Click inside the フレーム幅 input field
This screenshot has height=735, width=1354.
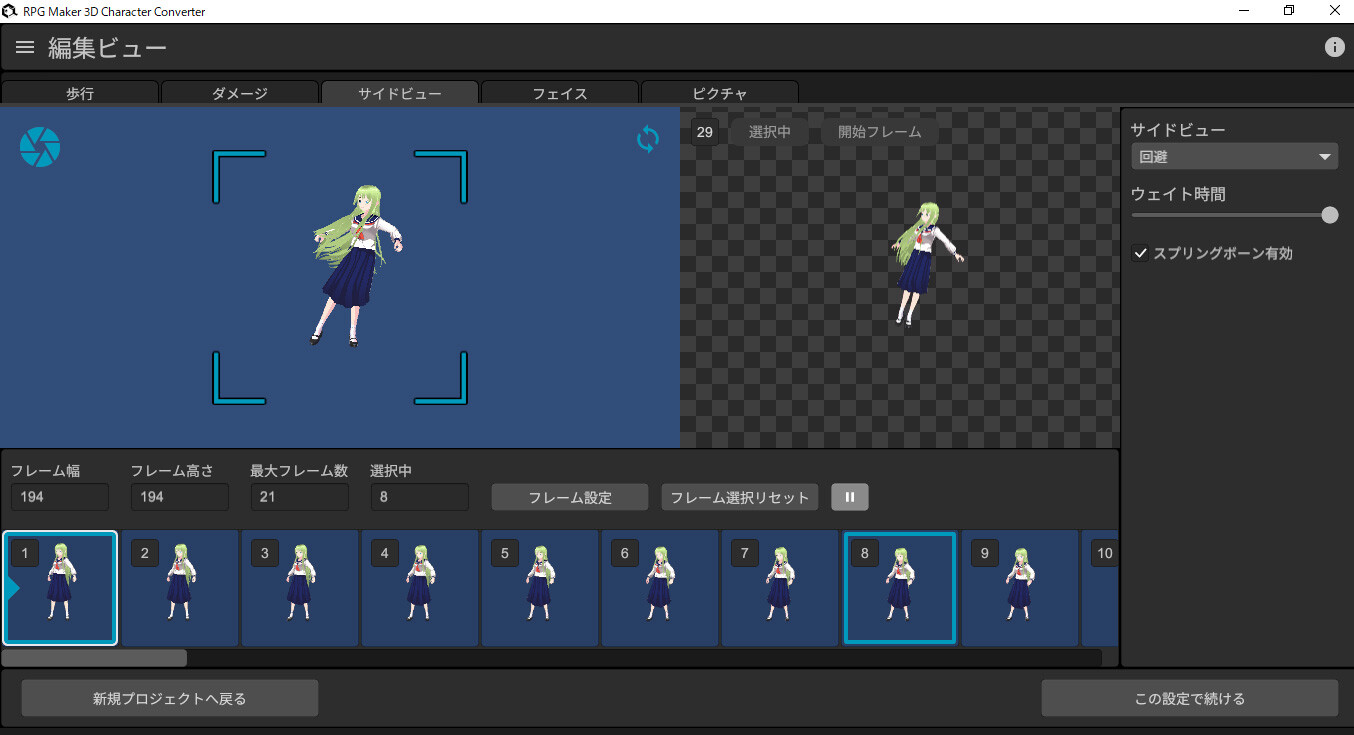(x=59, y=497)
